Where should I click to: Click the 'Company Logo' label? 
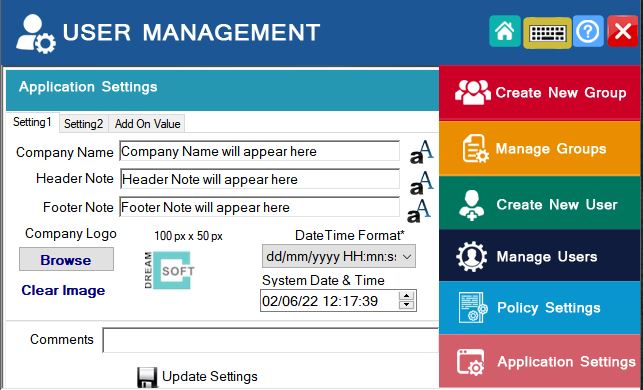(71, 233)
